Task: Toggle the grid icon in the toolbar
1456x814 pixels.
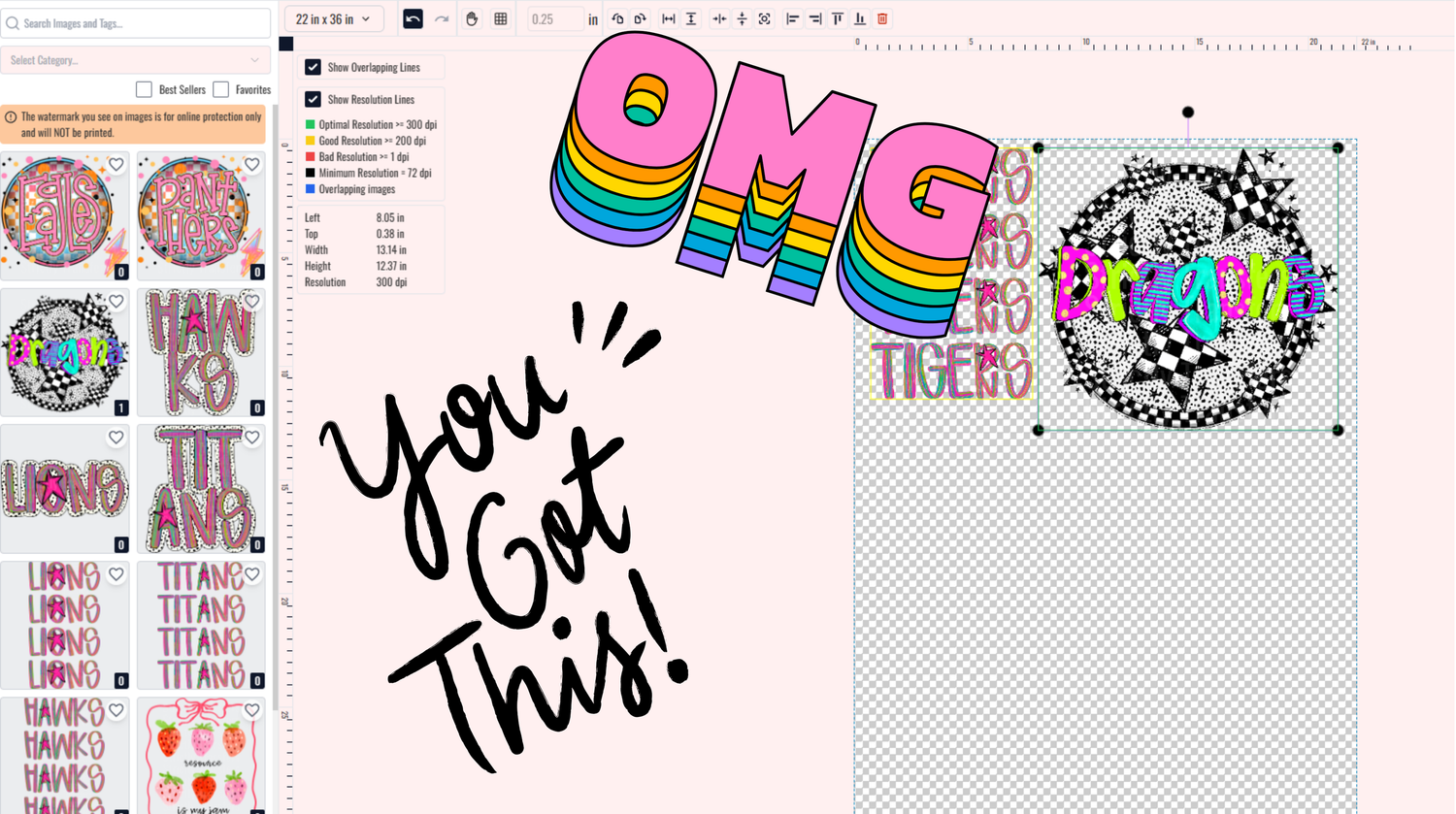Action: (x=501, y=19)
